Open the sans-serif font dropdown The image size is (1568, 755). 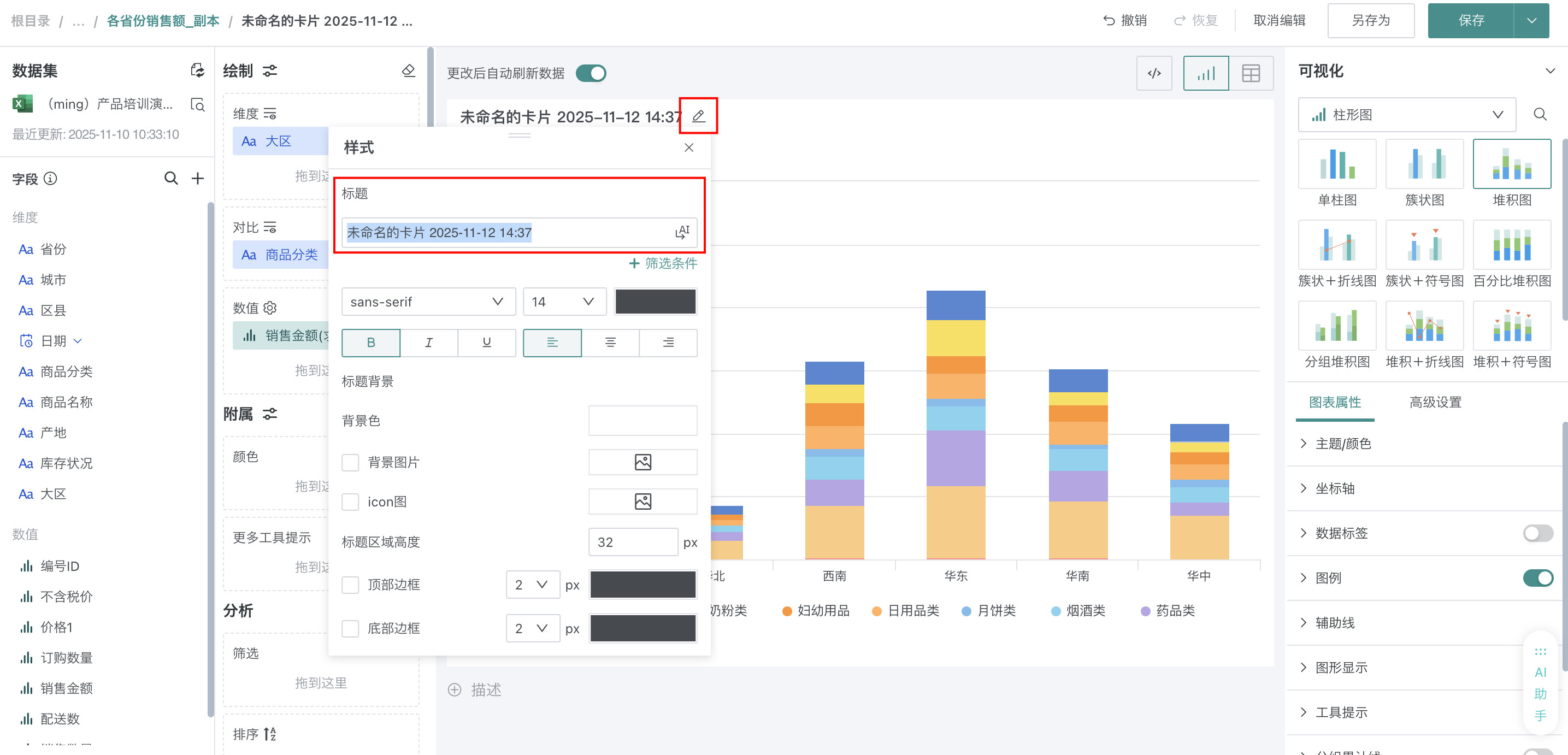(428, 302)
